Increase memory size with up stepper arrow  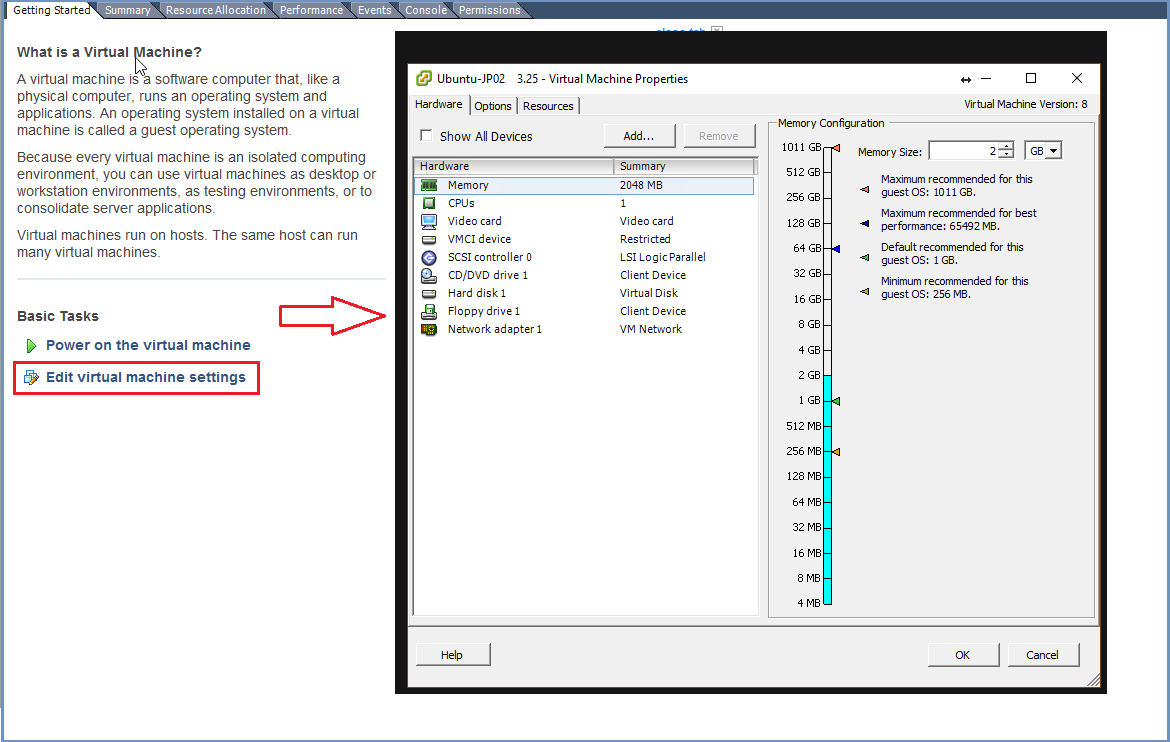pos(1007,146)
